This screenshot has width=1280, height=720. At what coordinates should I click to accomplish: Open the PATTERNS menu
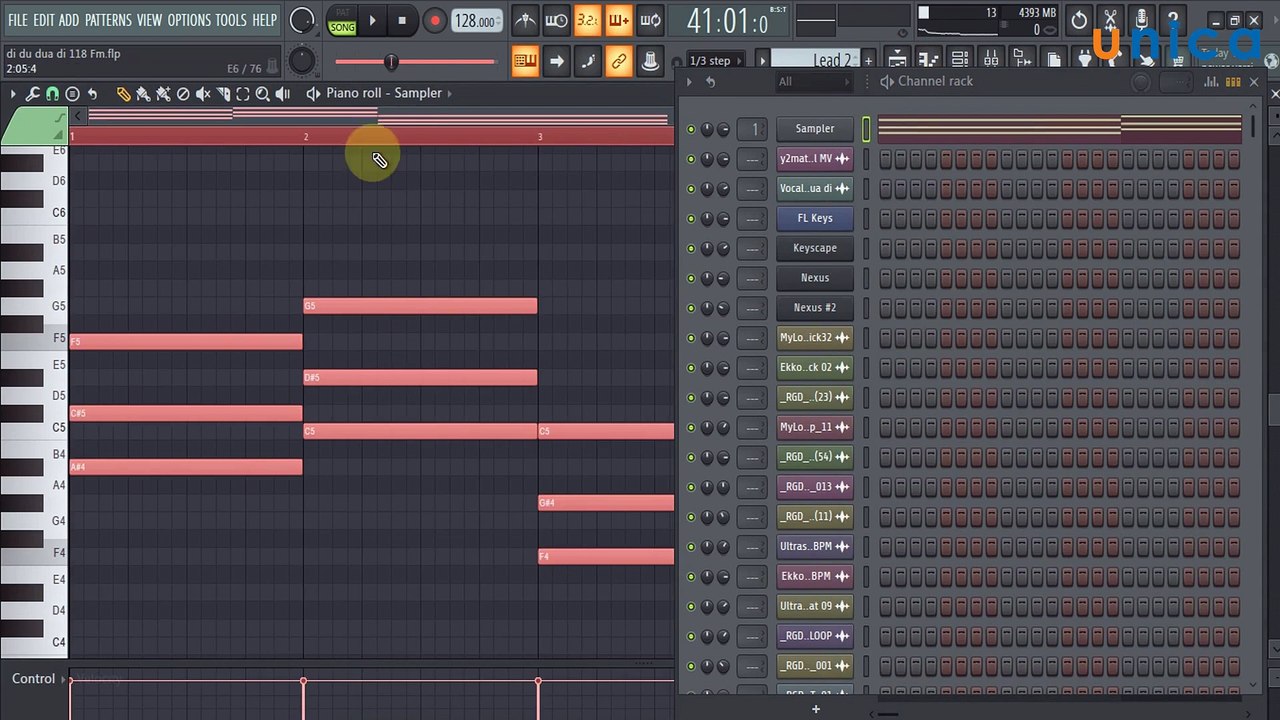click(x=108, y=20)
